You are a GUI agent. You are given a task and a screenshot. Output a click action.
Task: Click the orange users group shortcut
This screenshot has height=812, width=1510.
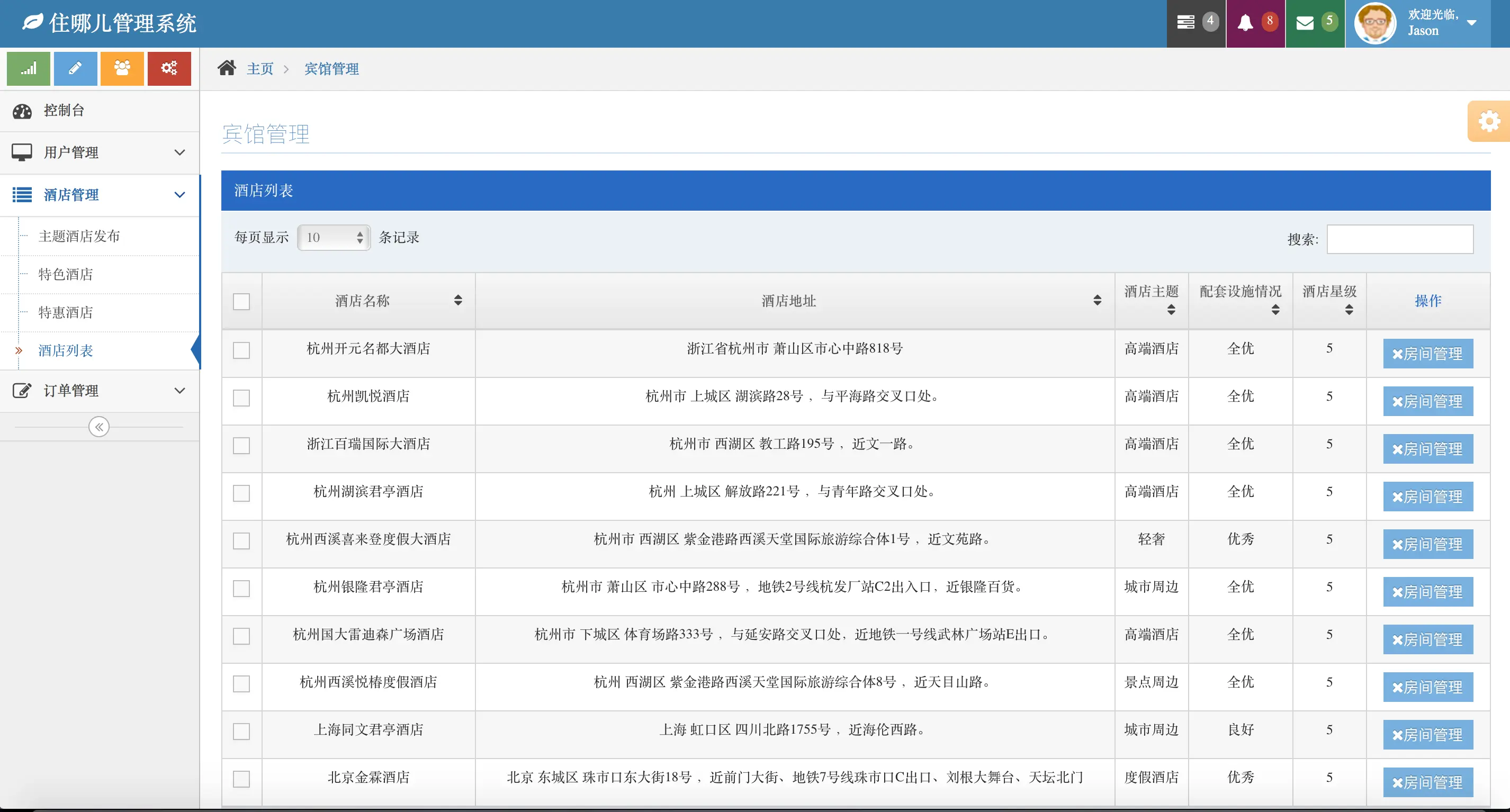pyautogui.click(x=122, y=68)
